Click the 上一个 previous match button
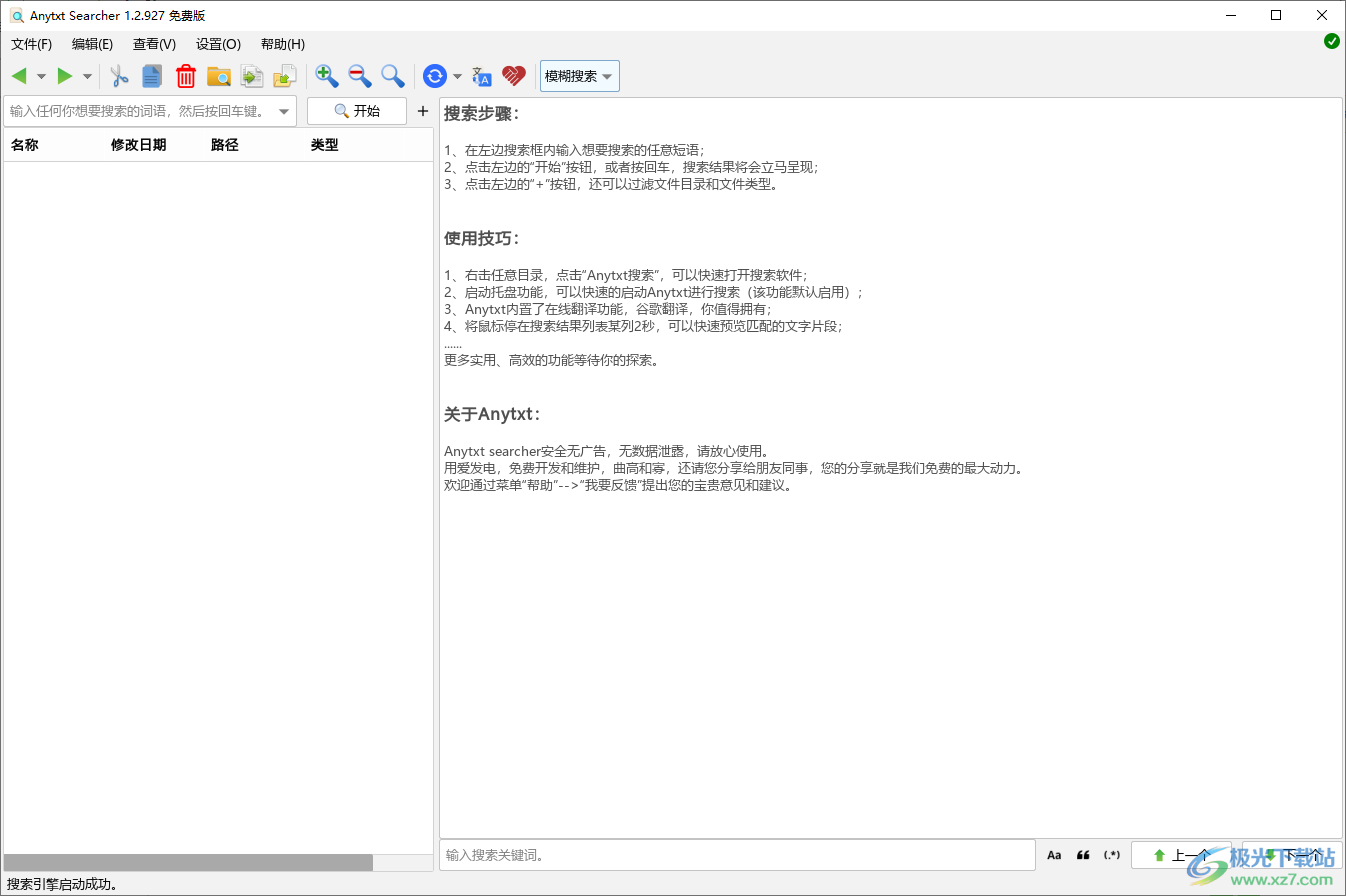1346x896 pixels. coord(1181,855)
